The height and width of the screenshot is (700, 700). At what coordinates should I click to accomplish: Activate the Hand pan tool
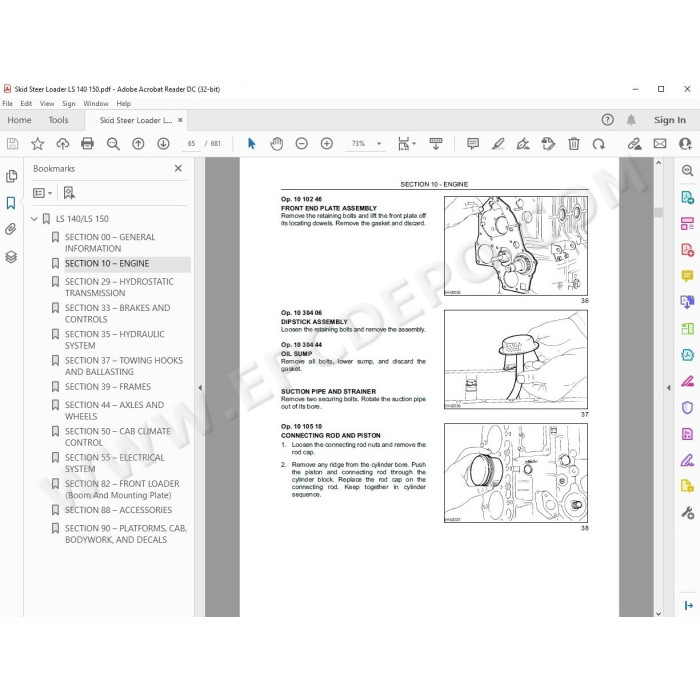pos(277,143)
